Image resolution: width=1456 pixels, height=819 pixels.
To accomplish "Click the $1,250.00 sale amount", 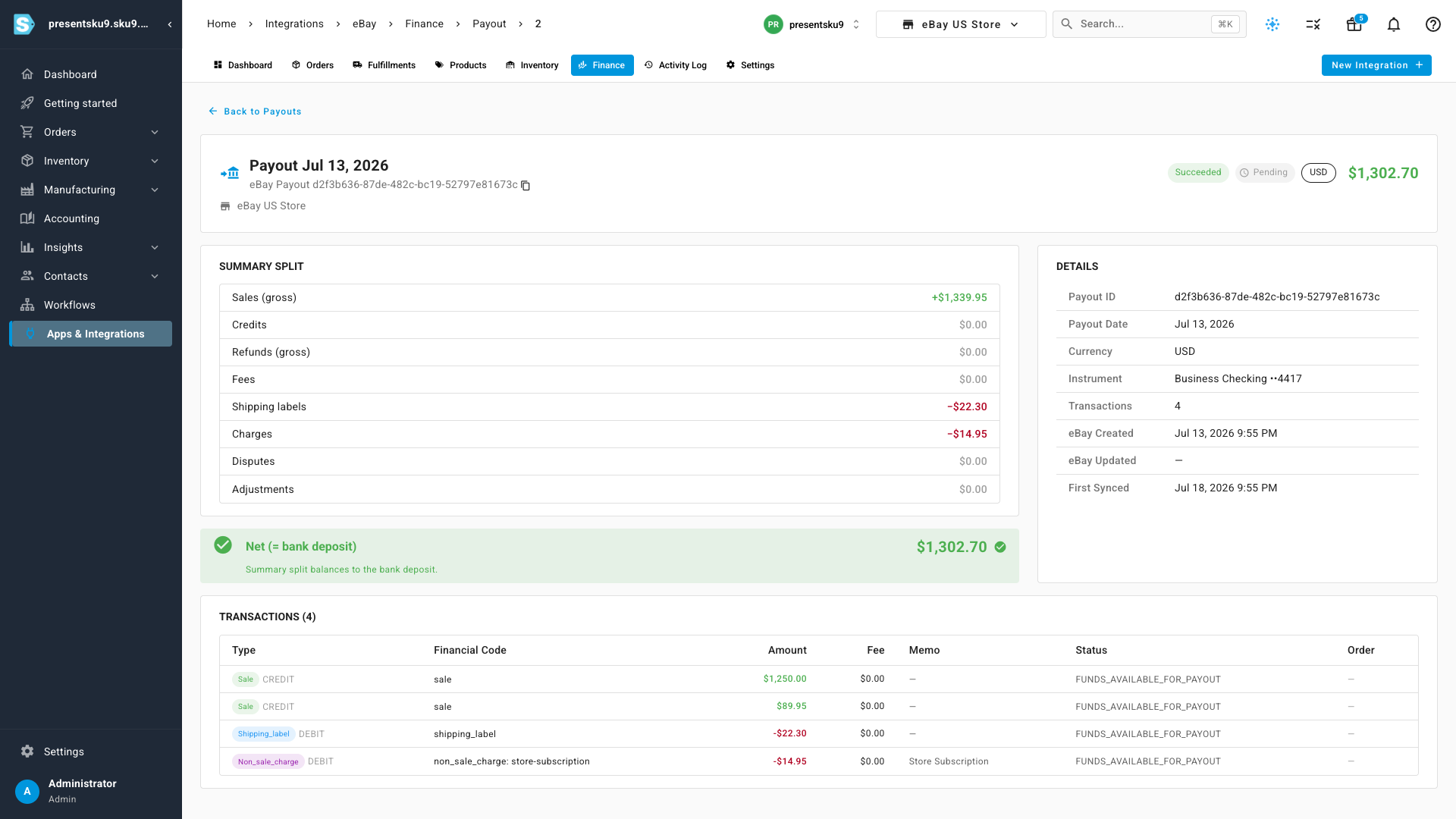I will (x=785, y=679).
